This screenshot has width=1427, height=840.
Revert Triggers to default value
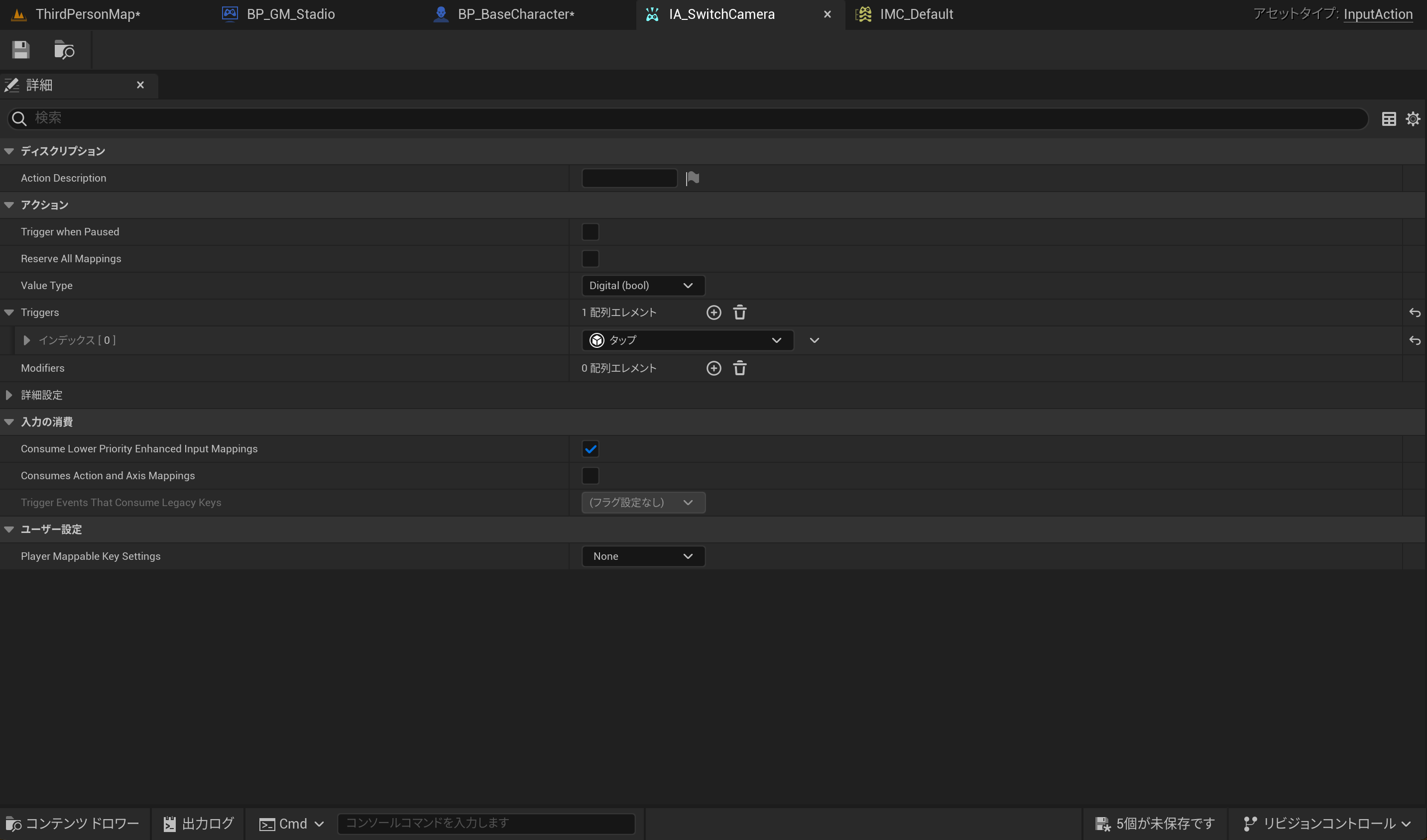pyautogui.click(x=1415, y=312)
